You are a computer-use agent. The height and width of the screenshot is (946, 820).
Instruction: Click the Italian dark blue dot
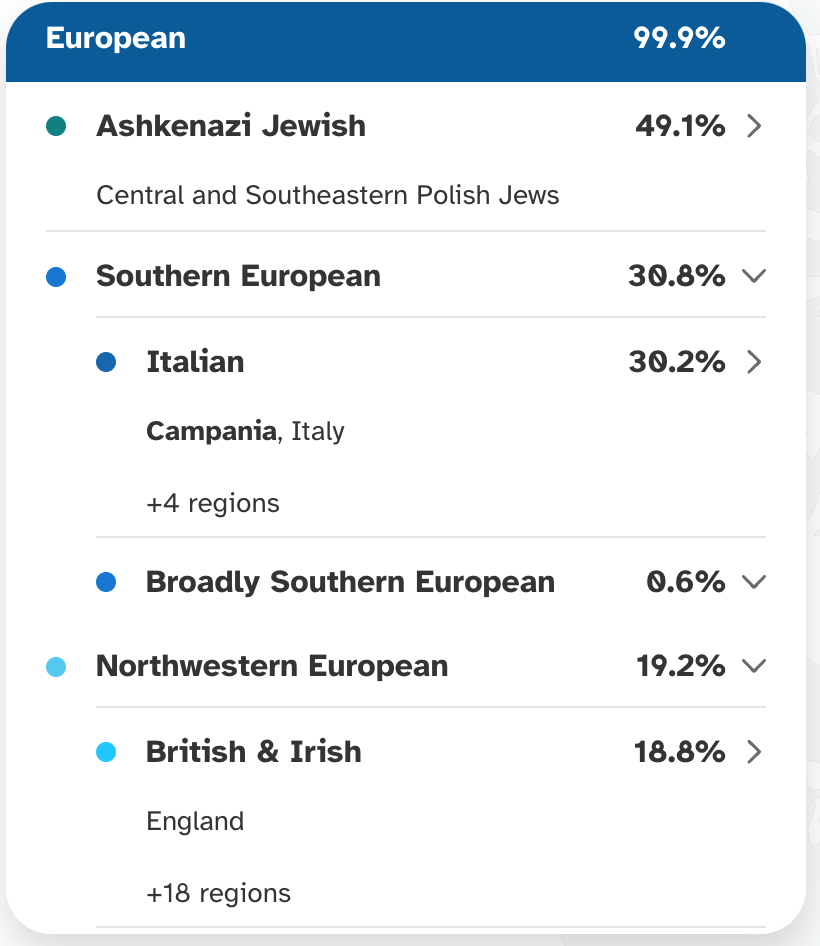pyautogui.click(x=106, y=362)
